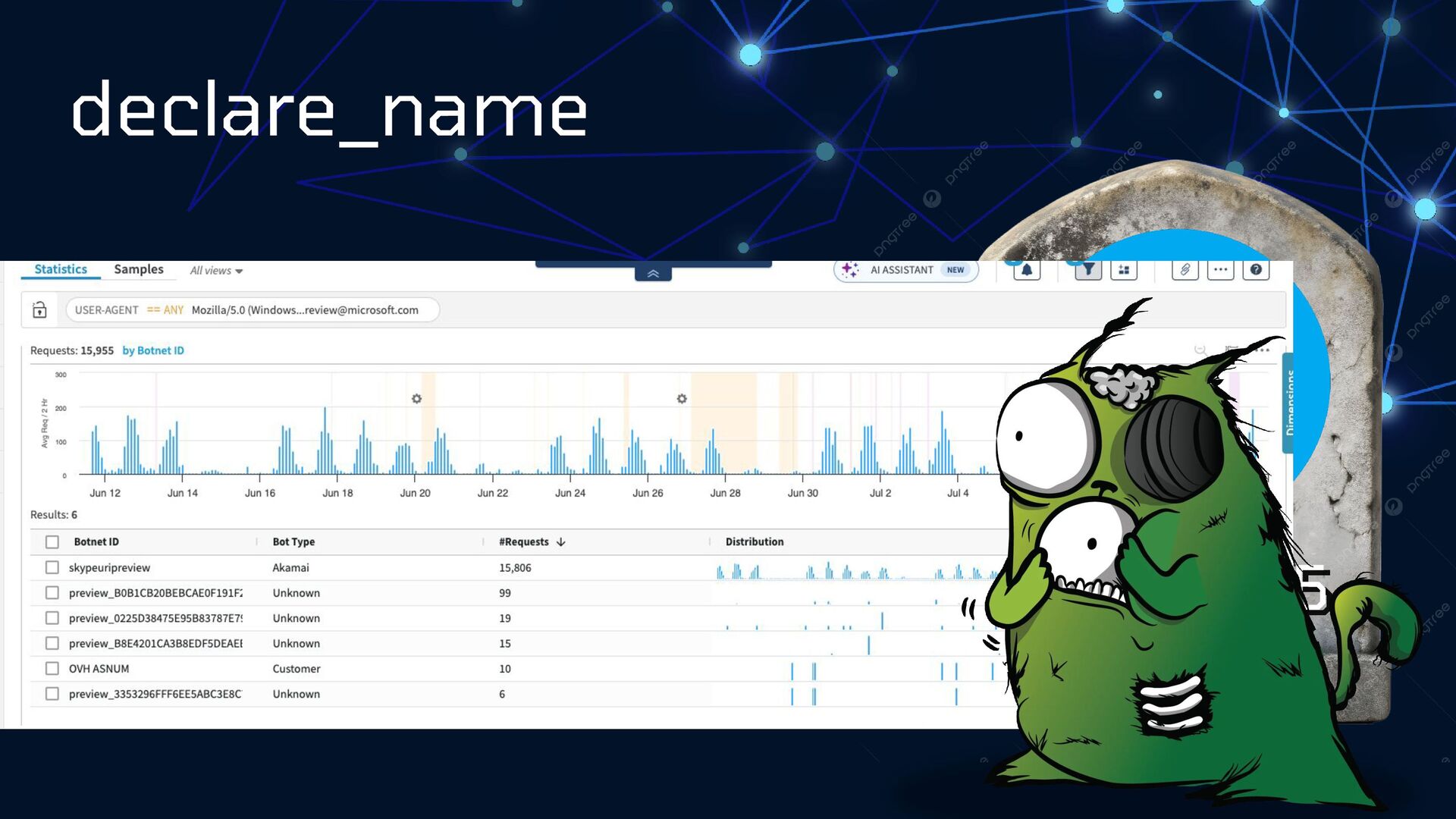1456x819 pixels.
Task: Open the chart's three-dot options
Action: click(x=1262, y=350)
